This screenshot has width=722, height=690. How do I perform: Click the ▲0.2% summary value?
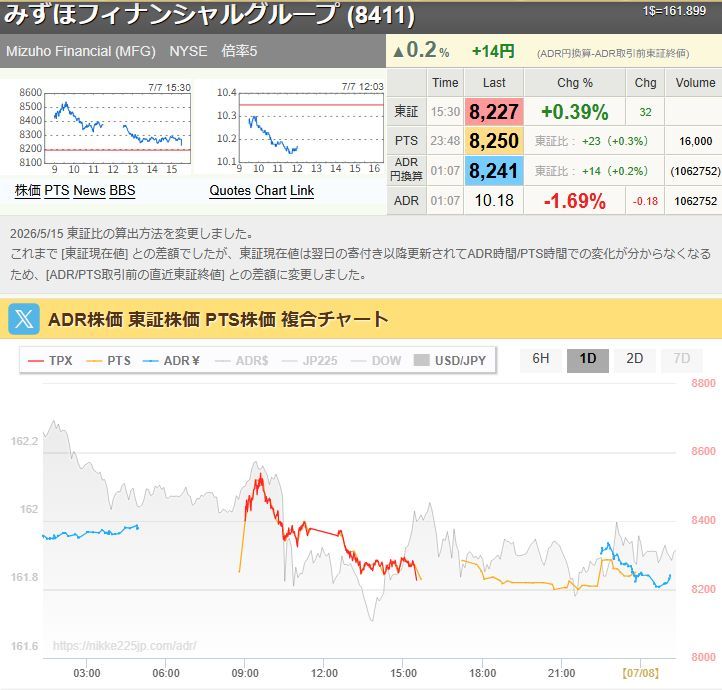(421, 50)
